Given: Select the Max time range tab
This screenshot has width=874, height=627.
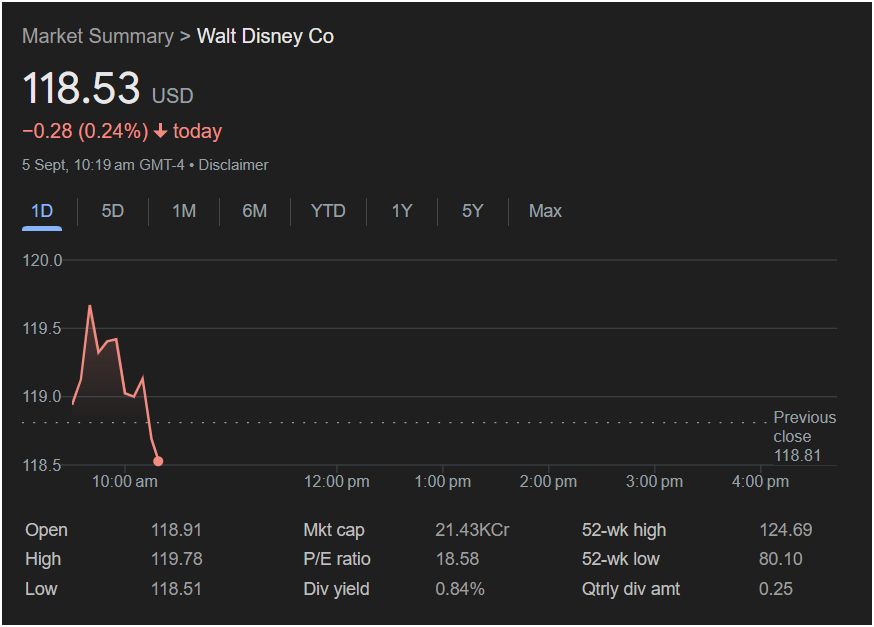Looking at the screenshot, I should (545, 211).
